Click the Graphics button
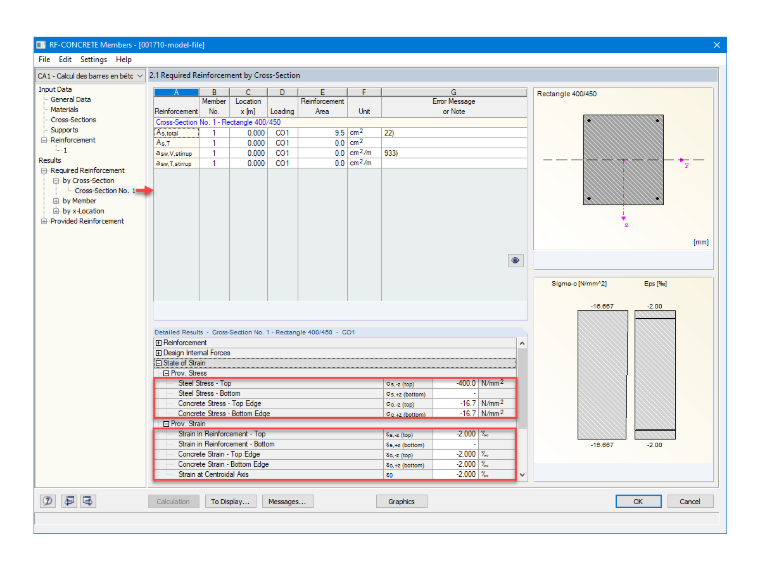The height and width of the screenshot is (570, 760). click(401, 501)
